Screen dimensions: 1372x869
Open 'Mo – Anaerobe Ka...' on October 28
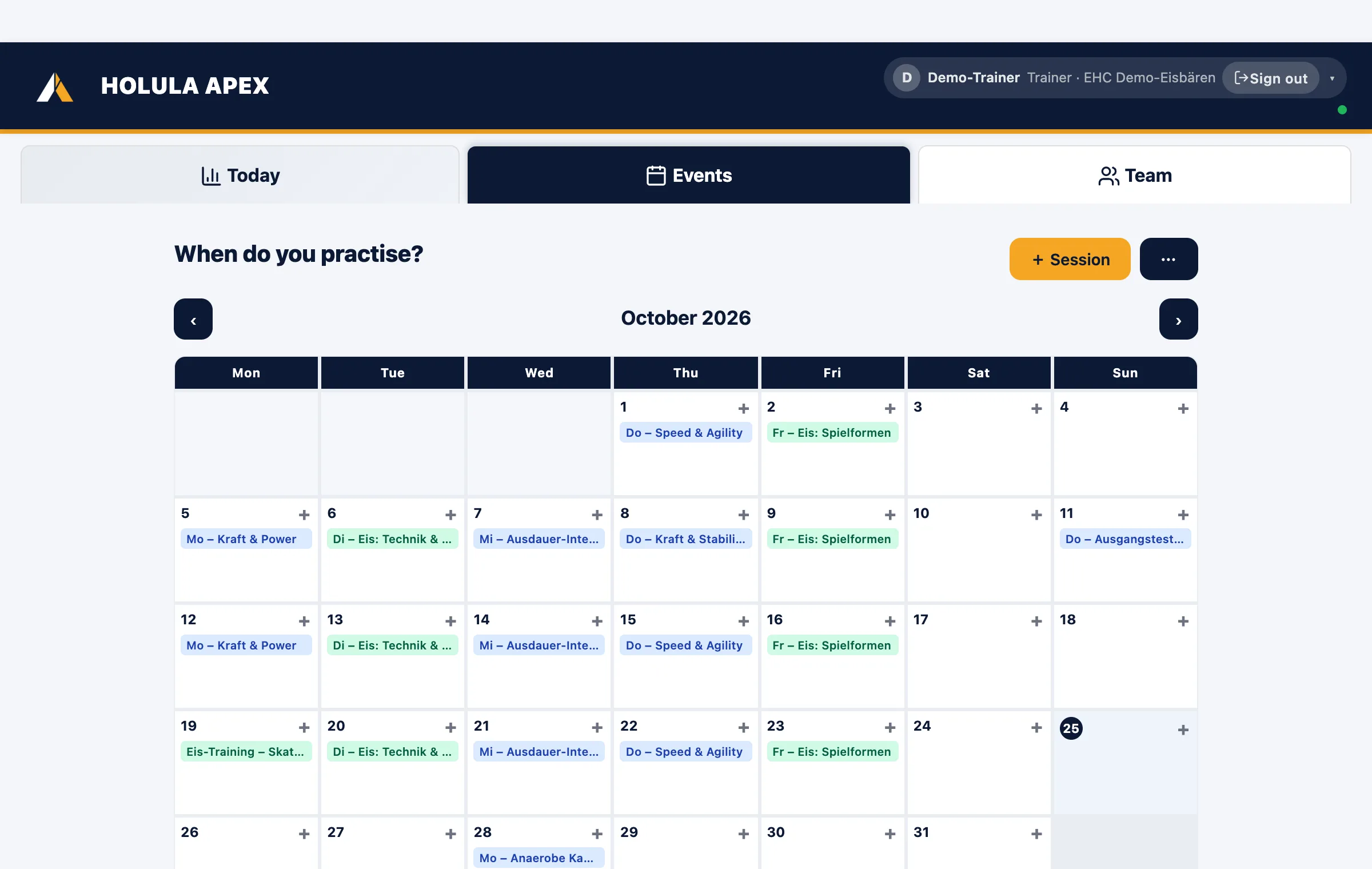click(x=539, y=858)
